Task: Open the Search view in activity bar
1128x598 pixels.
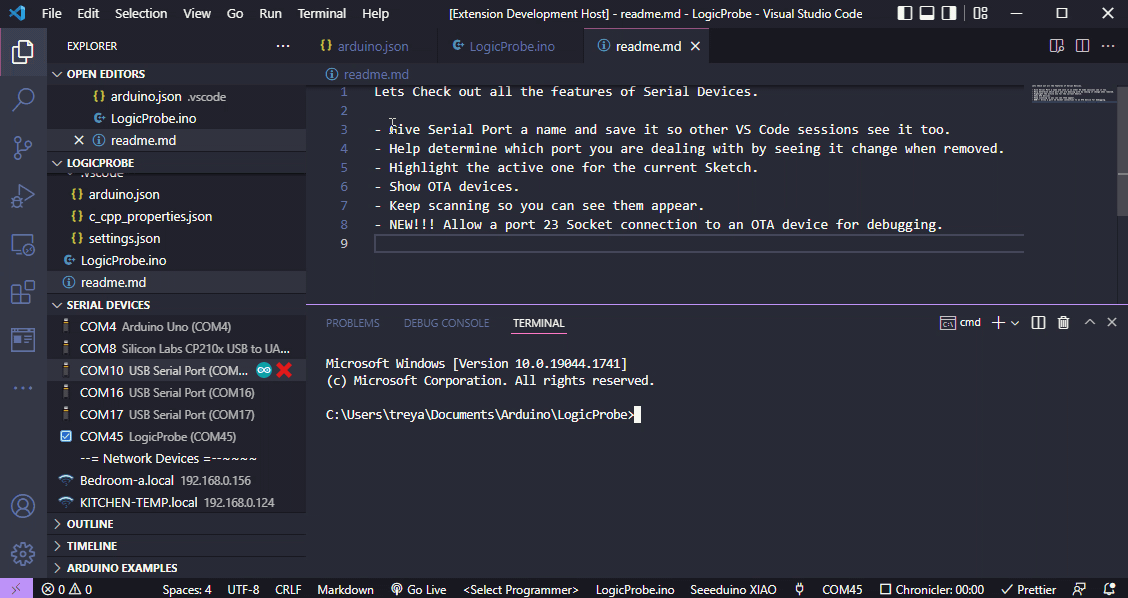Action: click(x=23, y=99)
